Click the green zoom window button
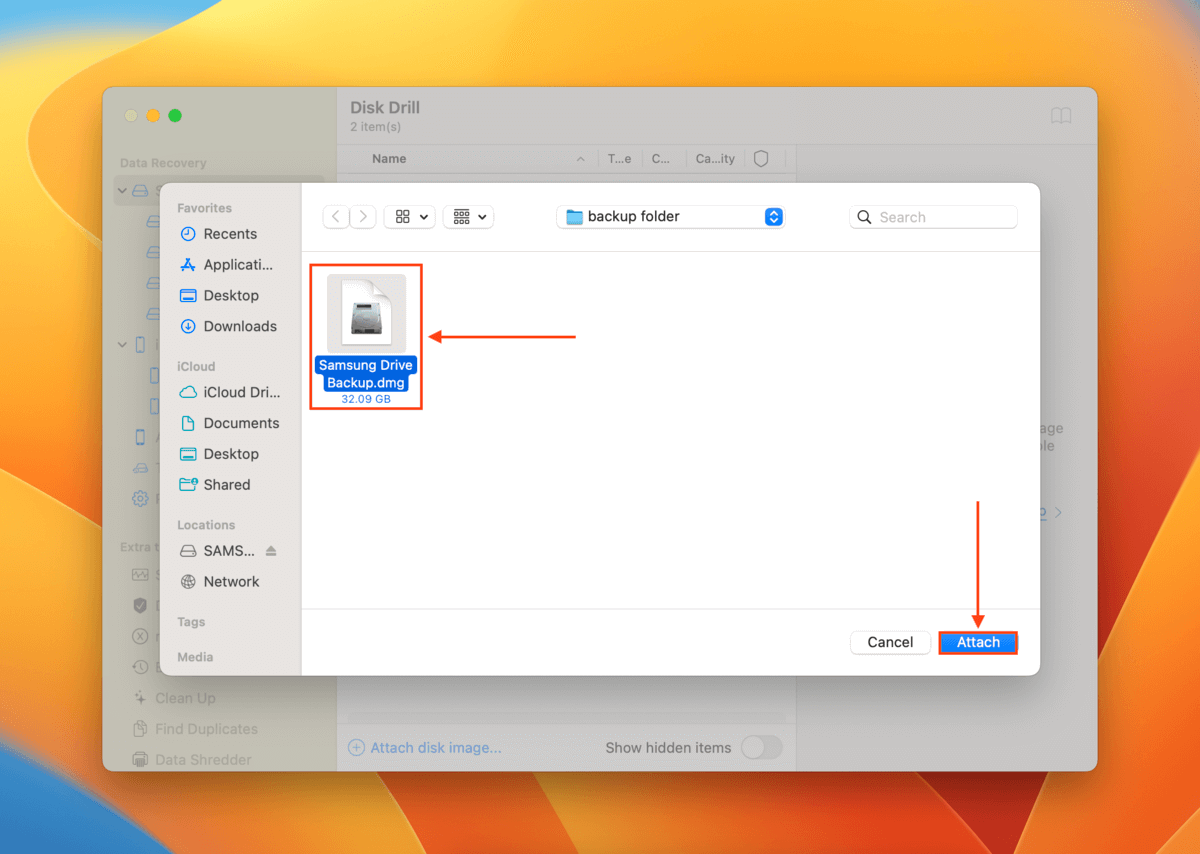The height and width of the screenshot is (854, 1200). [175, 116]
